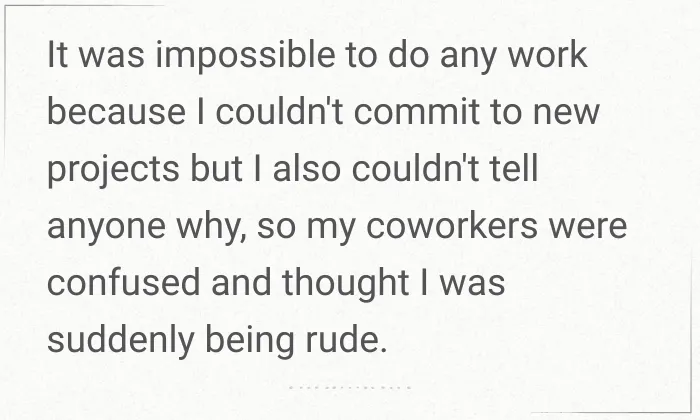Click the word "confused" in the text
The width and height of the screenshot is (700, 420).
tap(123, 282)
